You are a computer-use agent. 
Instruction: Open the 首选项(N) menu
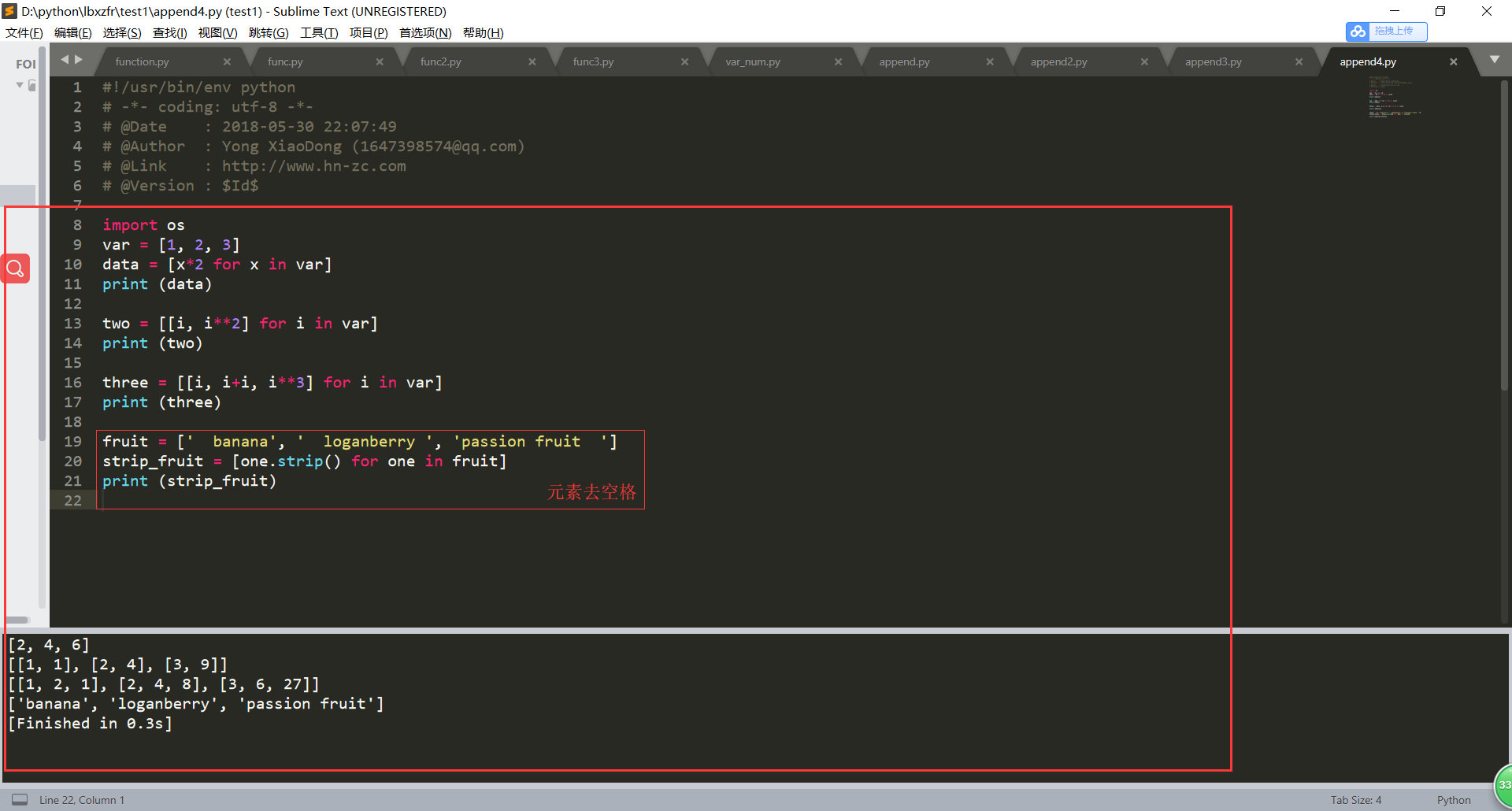(424, 32)
